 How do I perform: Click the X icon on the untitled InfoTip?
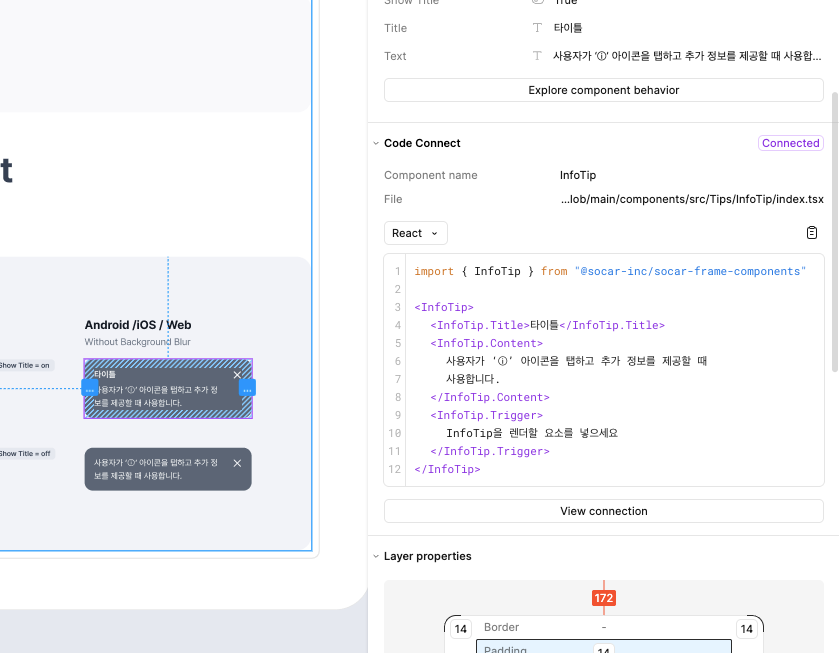[x=237, y=463]
